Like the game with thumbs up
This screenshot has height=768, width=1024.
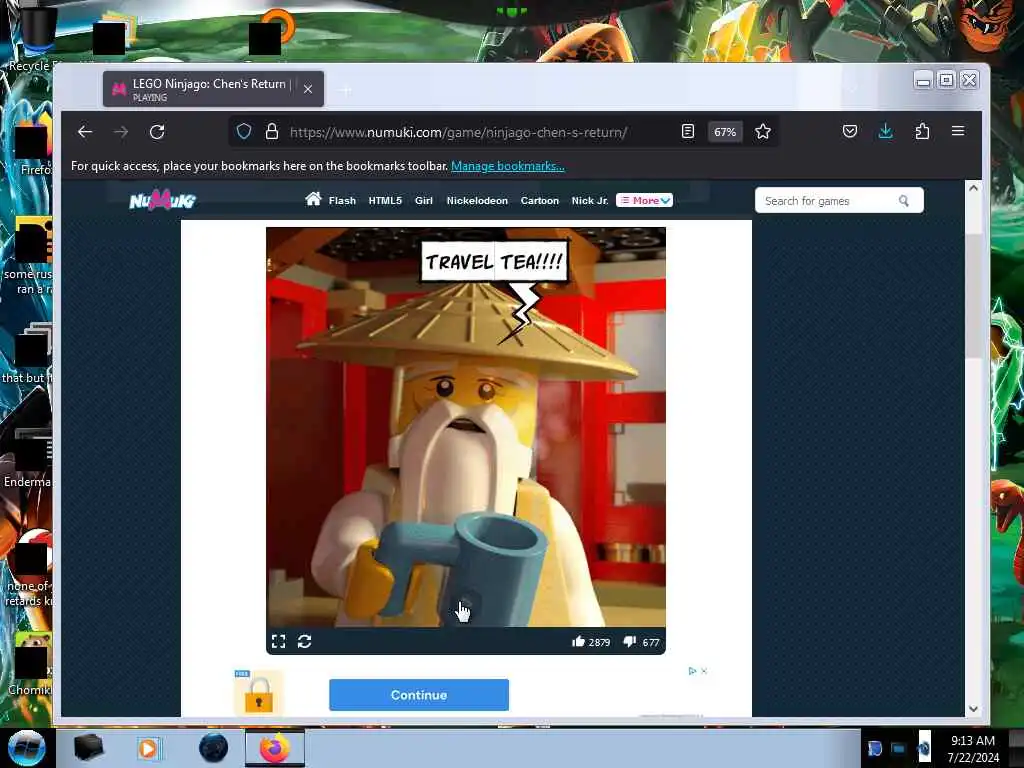click(x=578, y=641)
